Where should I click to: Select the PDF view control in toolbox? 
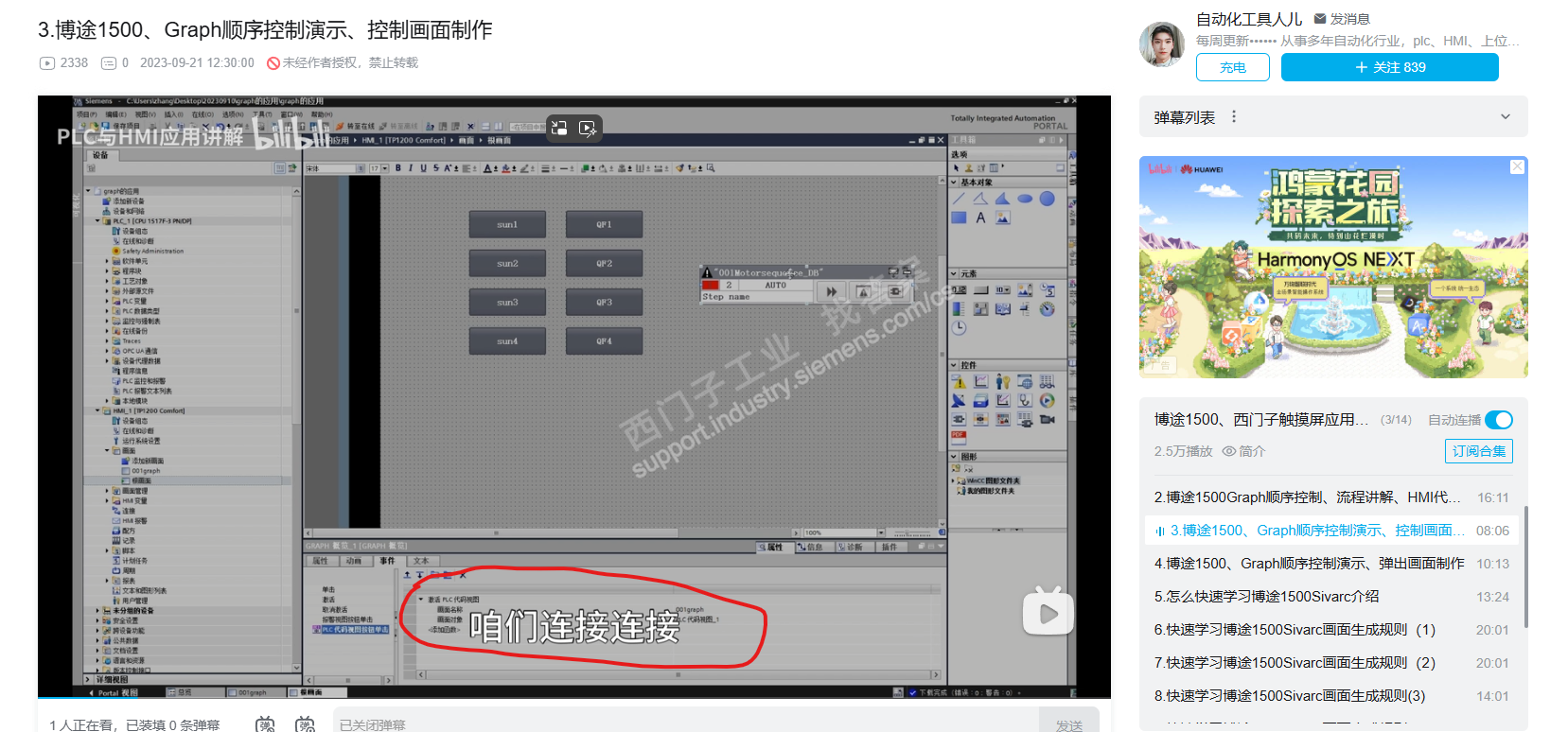point(959,437)
